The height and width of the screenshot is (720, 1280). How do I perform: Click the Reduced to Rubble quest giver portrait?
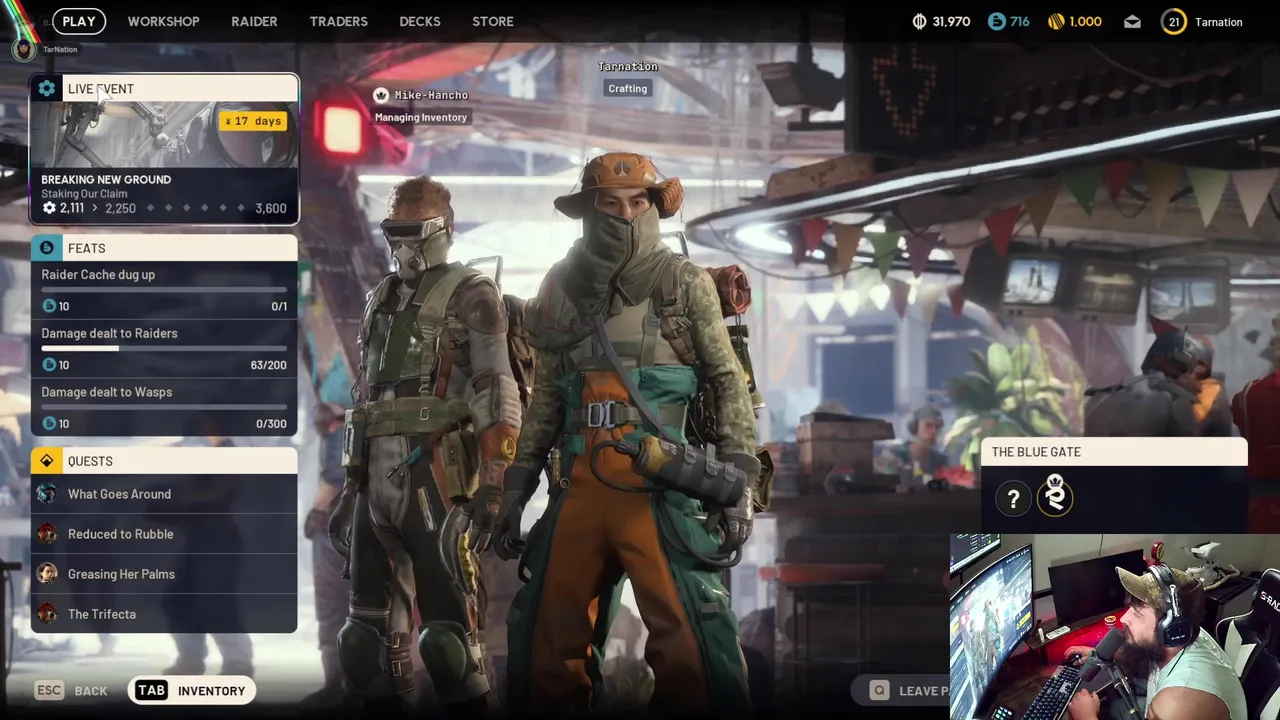47,534
